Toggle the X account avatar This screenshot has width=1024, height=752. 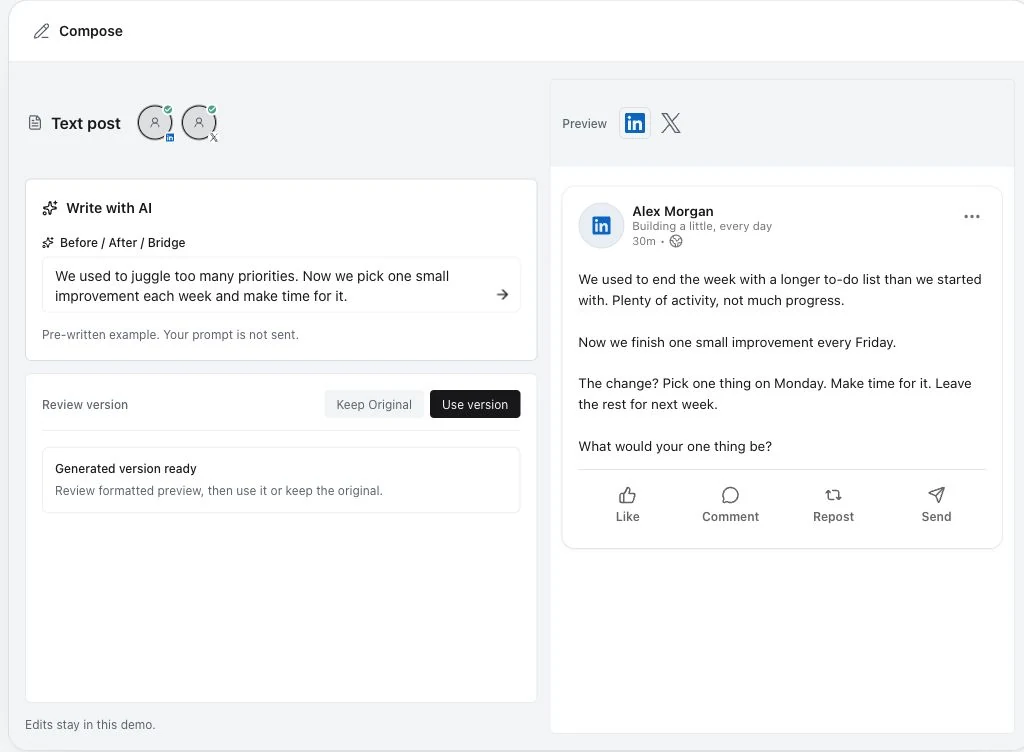(199, 123)
